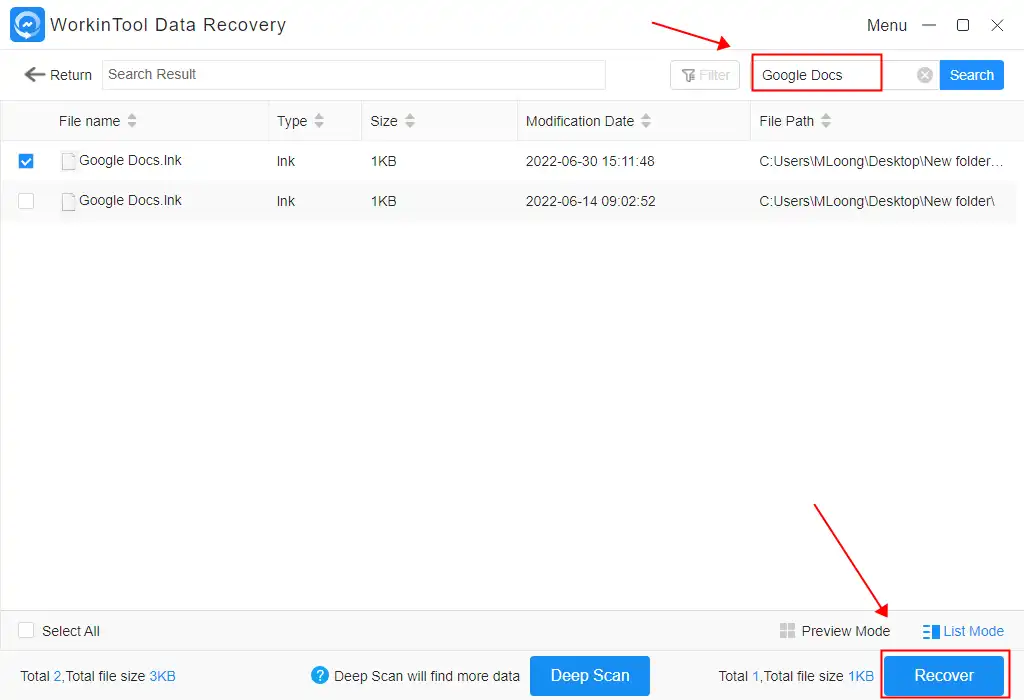This screenshot has width=1024, height=700.
Task: Open the Menu in title bar
Action: coord(886,25)
